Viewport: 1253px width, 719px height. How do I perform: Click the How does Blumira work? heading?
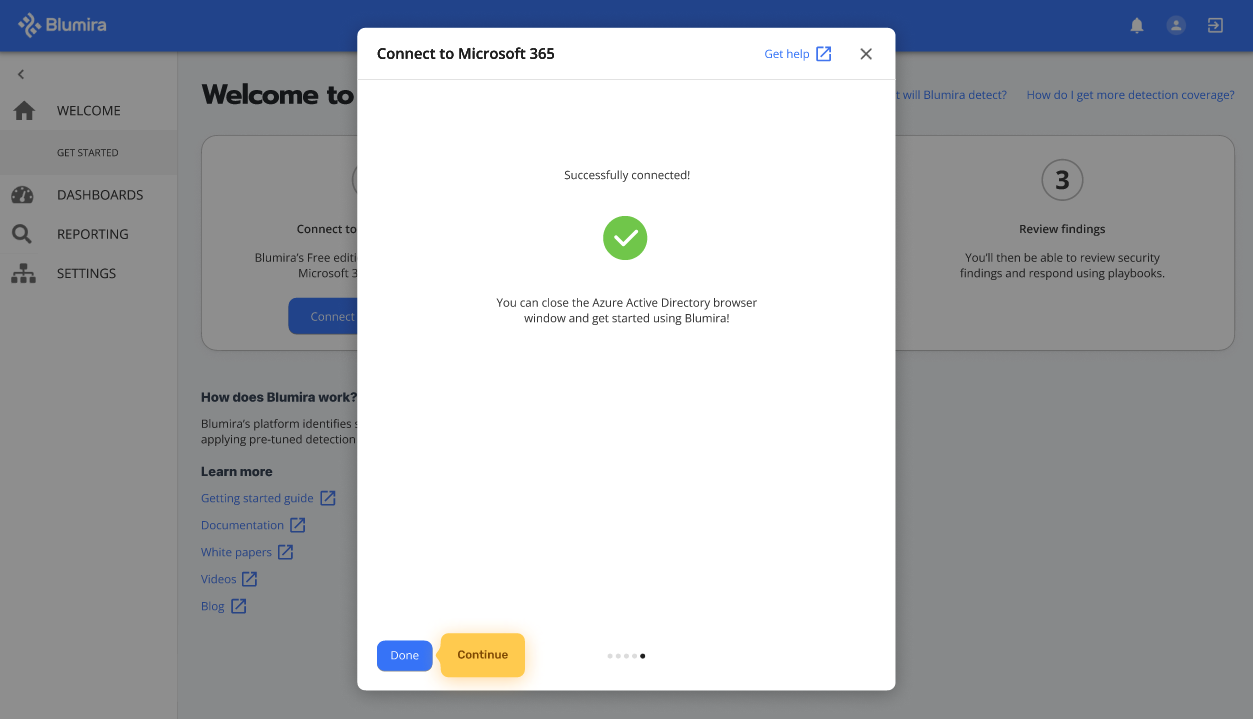(x=279, y=397)
